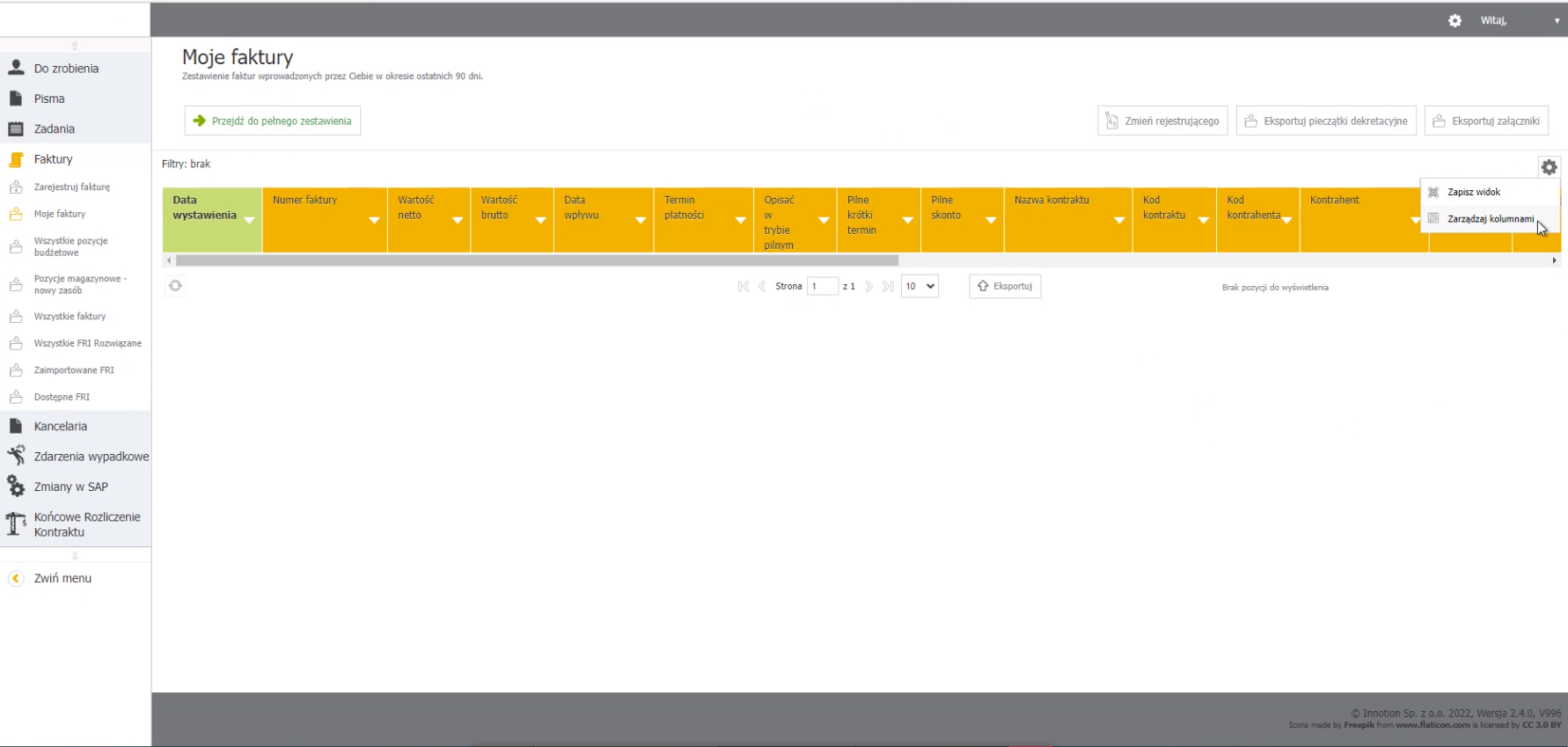
Task: Open the Wartość netto column dropdown
Action: pos(458,220)
